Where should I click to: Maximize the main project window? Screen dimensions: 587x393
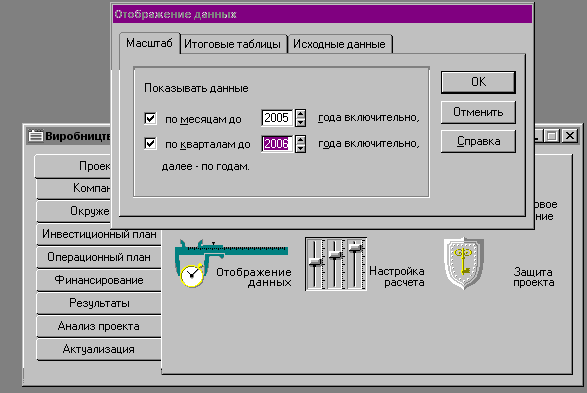[551, 136]
